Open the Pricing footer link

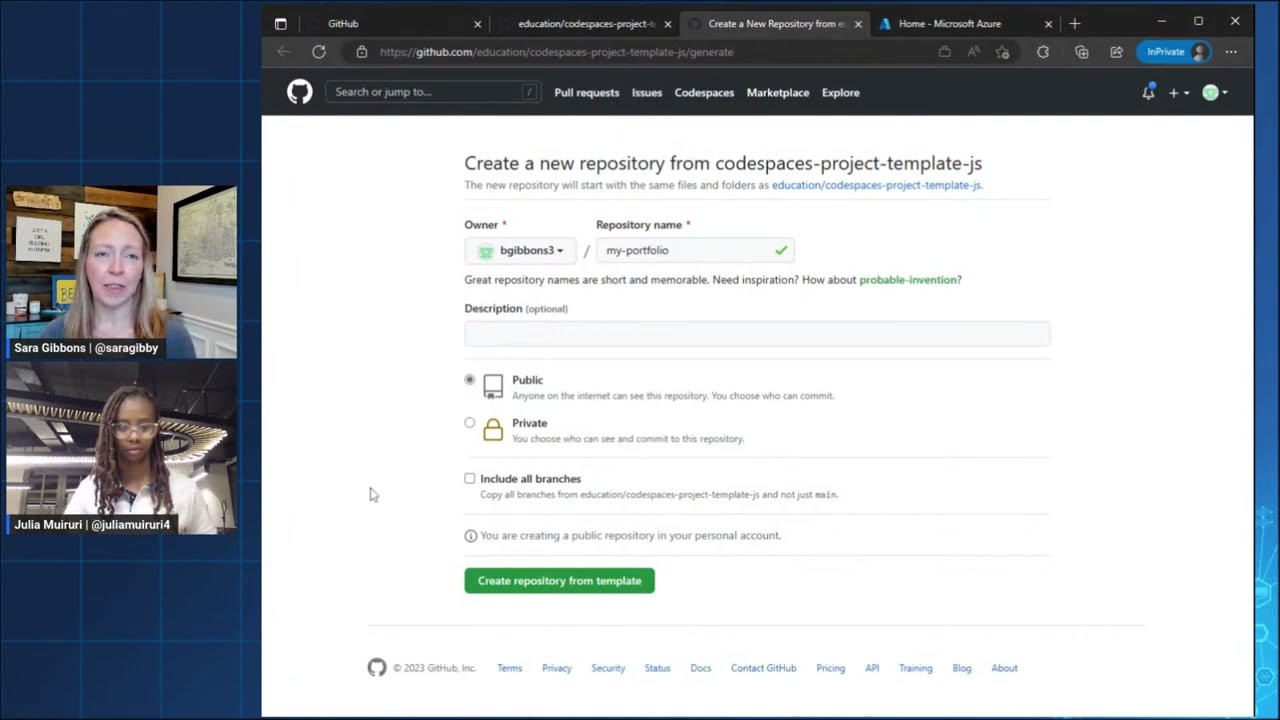[x=830, y=668]
